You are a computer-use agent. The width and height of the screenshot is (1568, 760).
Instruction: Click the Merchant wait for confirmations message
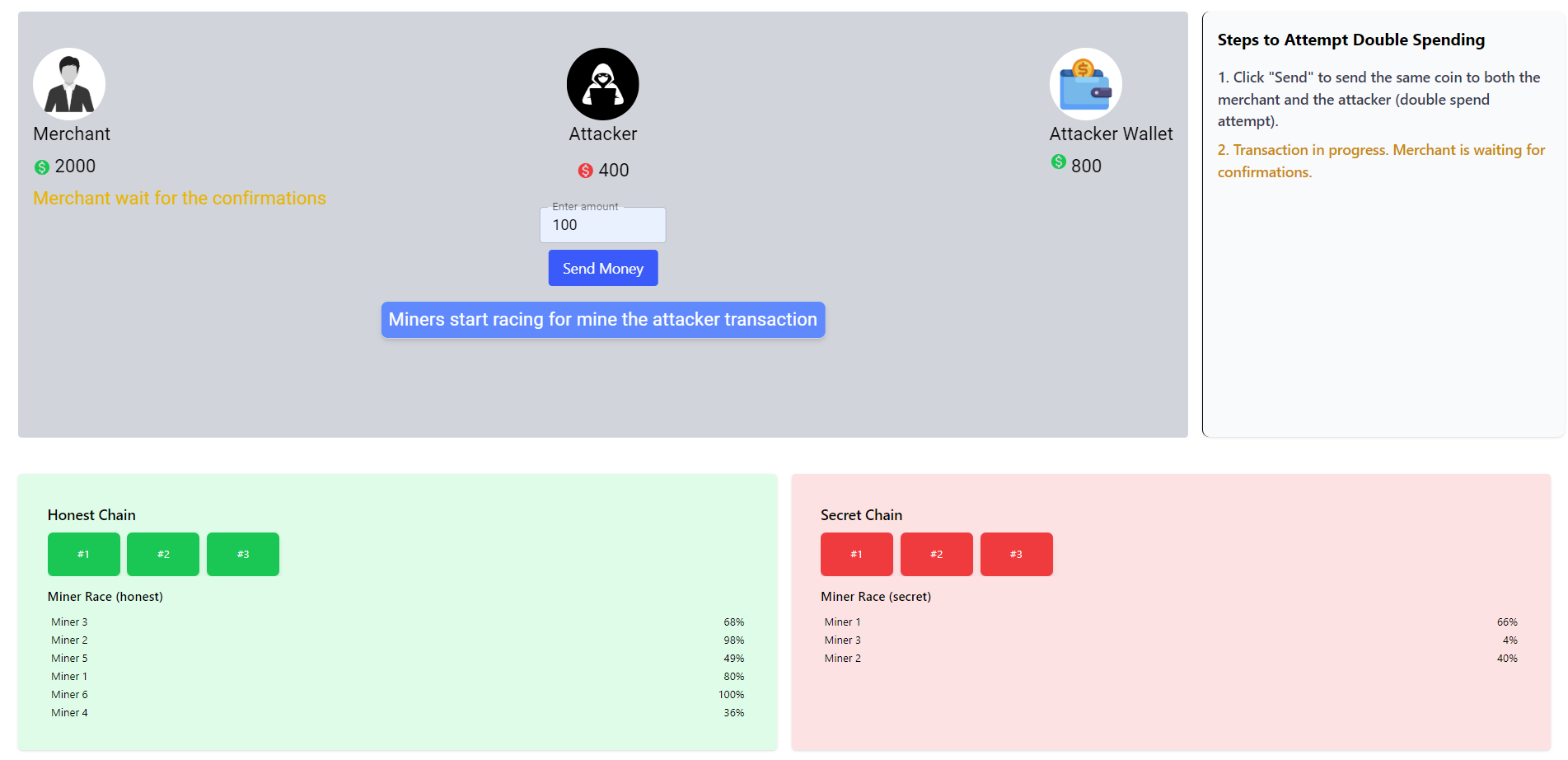coord(180,199)
